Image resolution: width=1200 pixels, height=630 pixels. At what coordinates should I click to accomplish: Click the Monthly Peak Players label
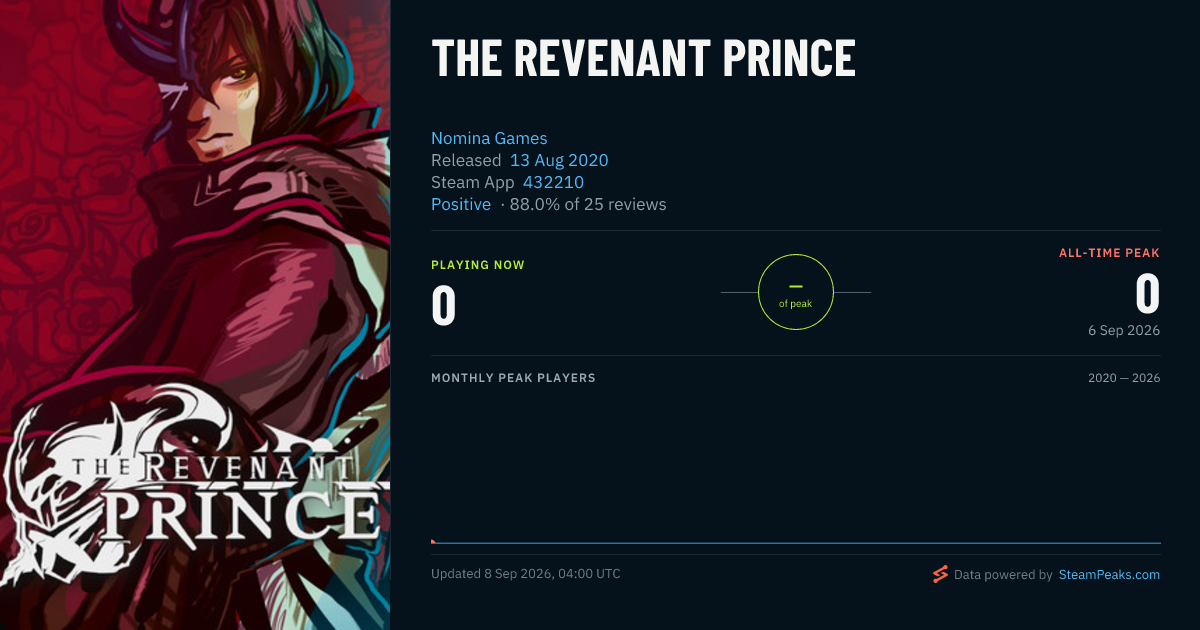(513, 378)
